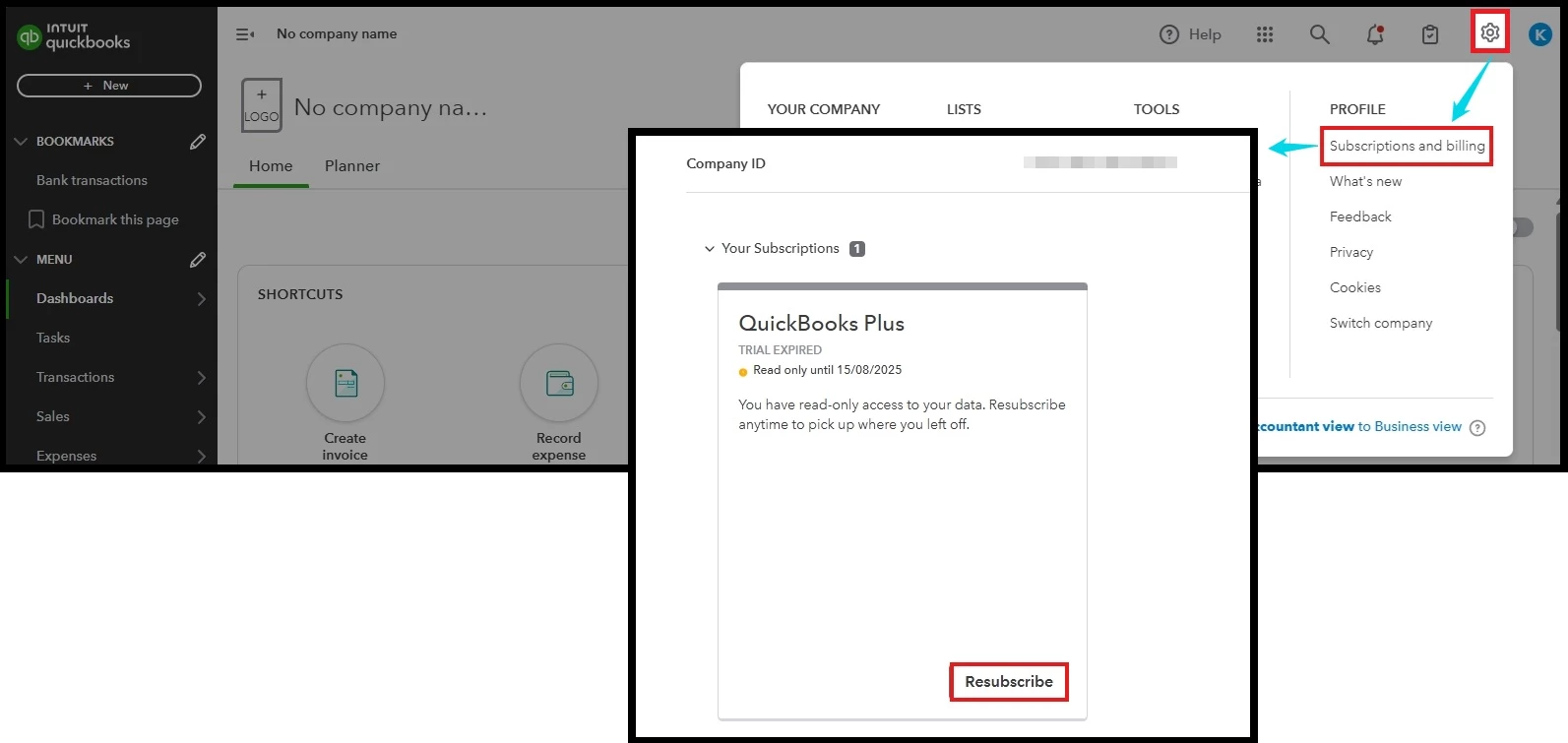
Task: Open Sales in the sidebar
Action: 53,416
